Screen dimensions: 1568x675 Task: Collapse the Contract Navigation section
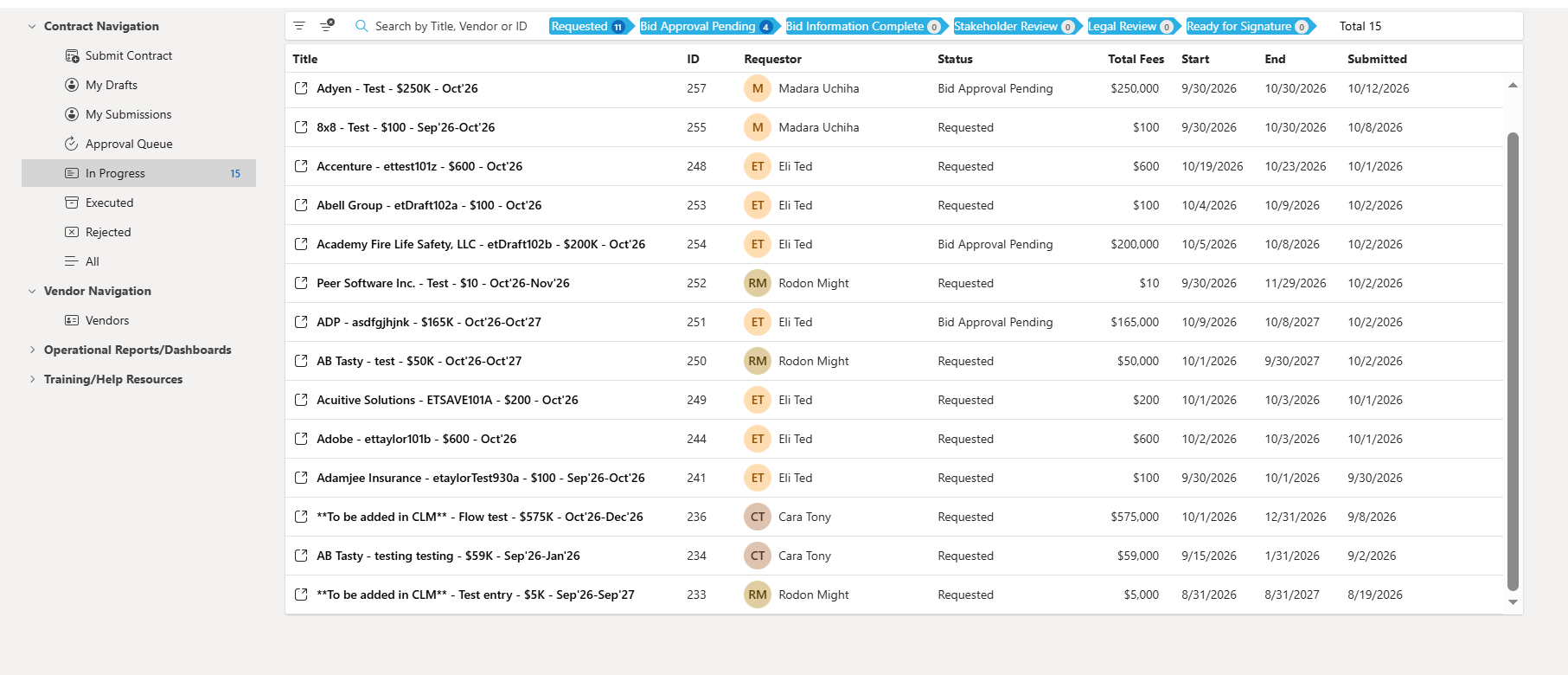32,26
